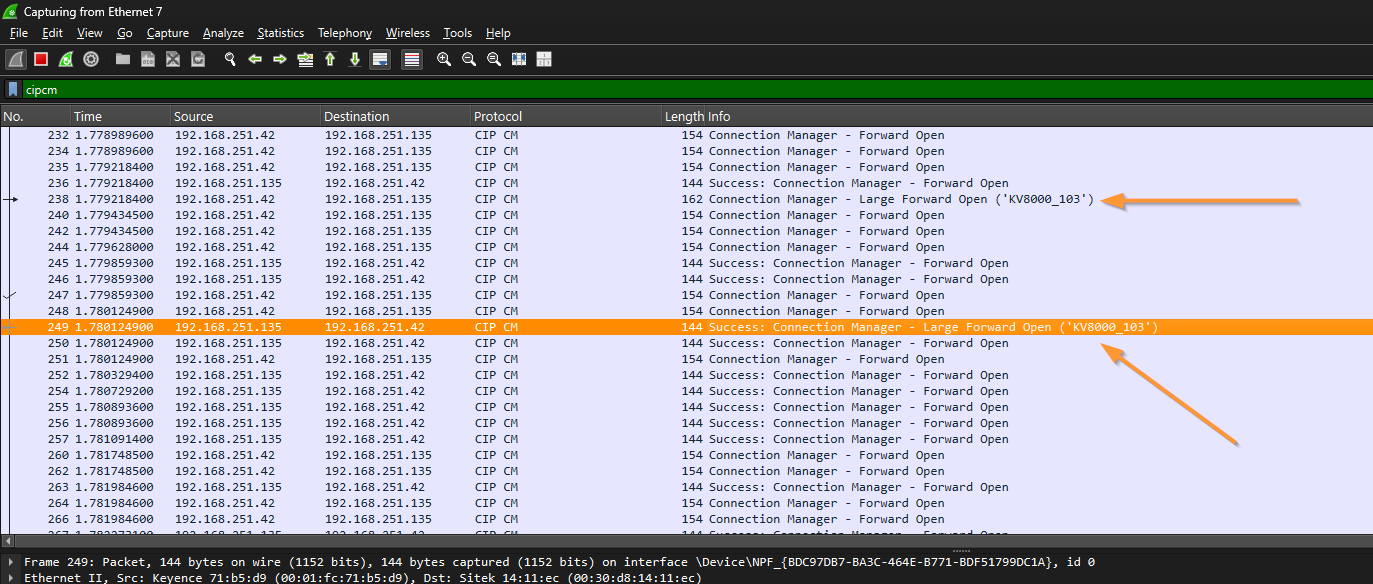Jump to the first packet arrow
Screen dimensions: 1373x584
pos(330,59)
